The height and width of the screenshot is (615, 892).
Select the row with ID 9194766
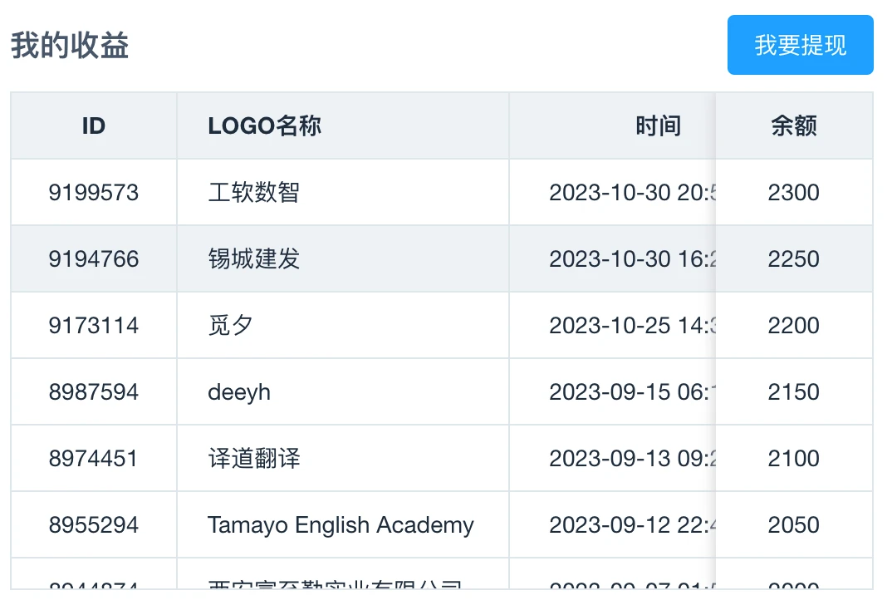pos(94,259)
